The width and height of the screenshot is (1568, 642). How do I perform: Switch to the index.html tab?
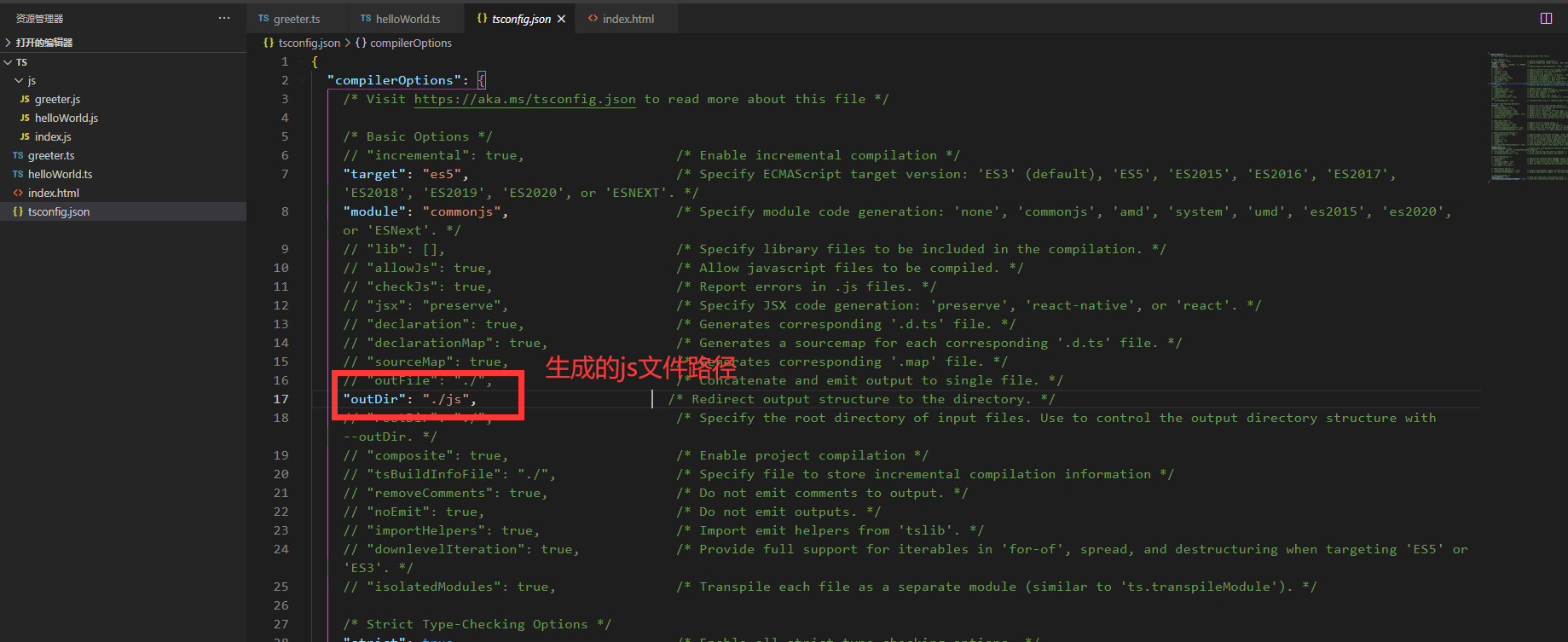pos(628,19)
